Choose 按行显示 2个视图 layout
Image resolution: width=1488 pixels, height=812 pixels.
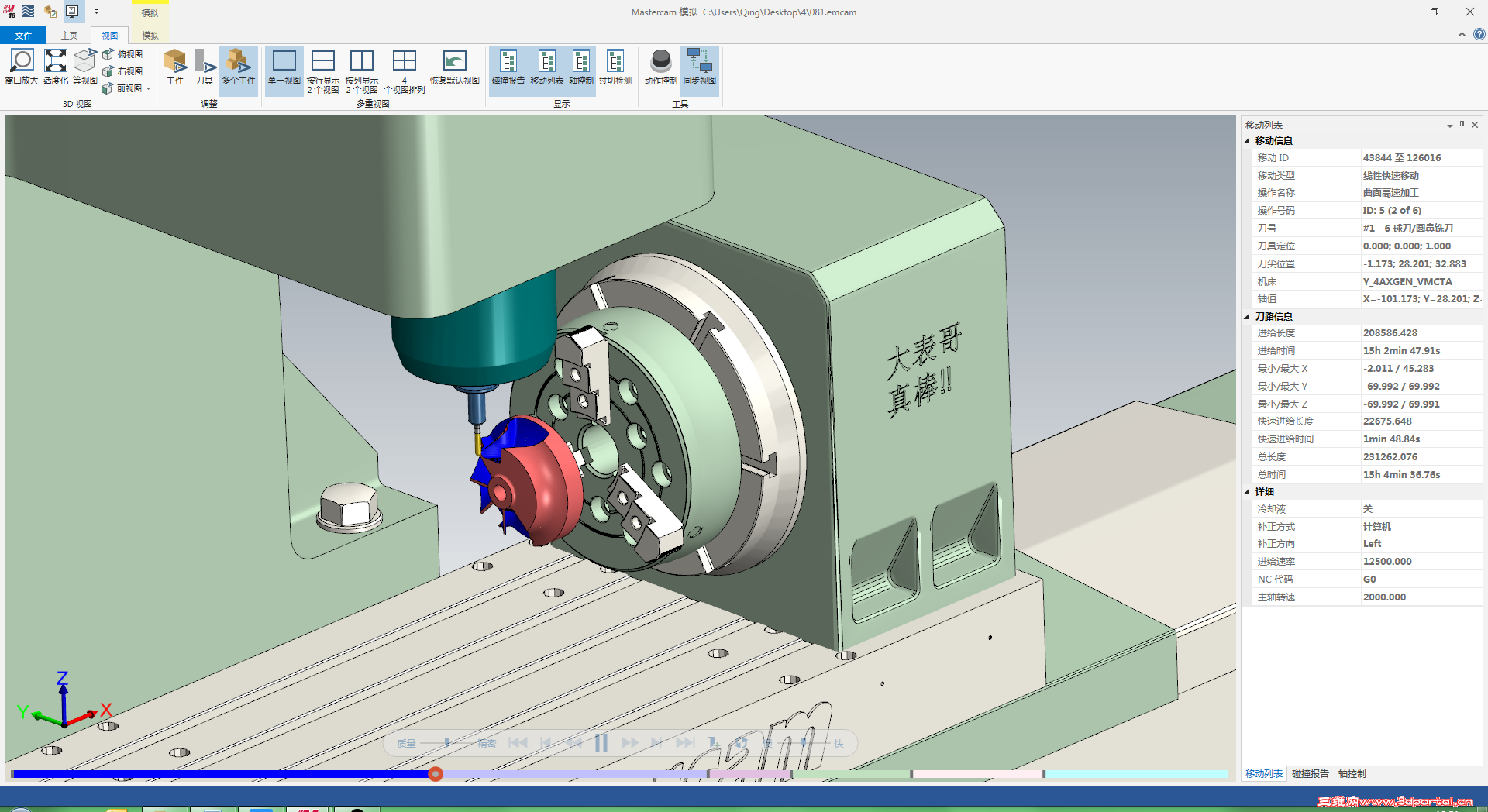[322, 71]
